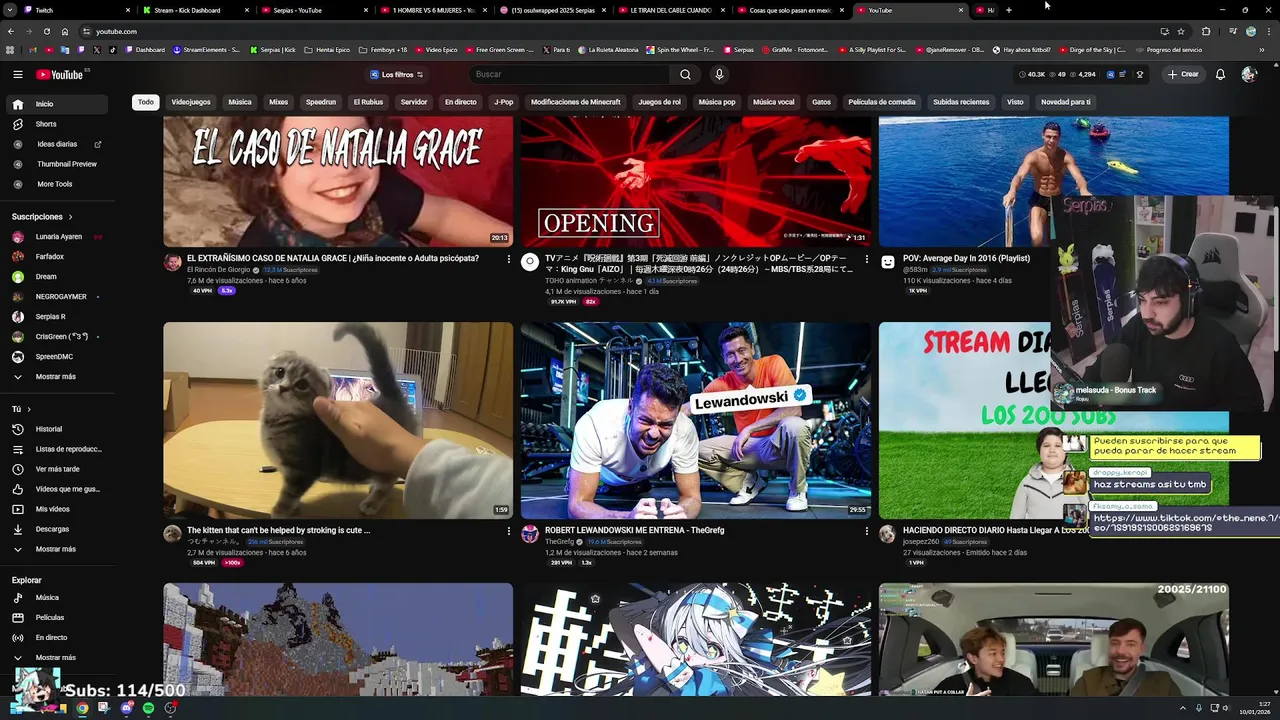This screenshot has width=1280, height=720.
Task: Open the Hentai Epico bookmarks folder
Action: tap(327, 49)
